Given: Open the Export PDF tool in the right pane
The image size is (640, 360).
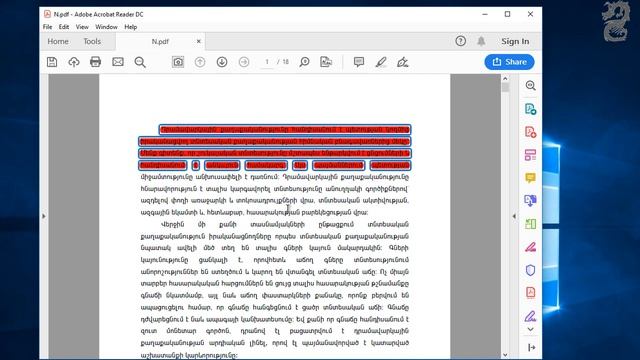Looking at the screenshot, I should click(x=531, y=109).
